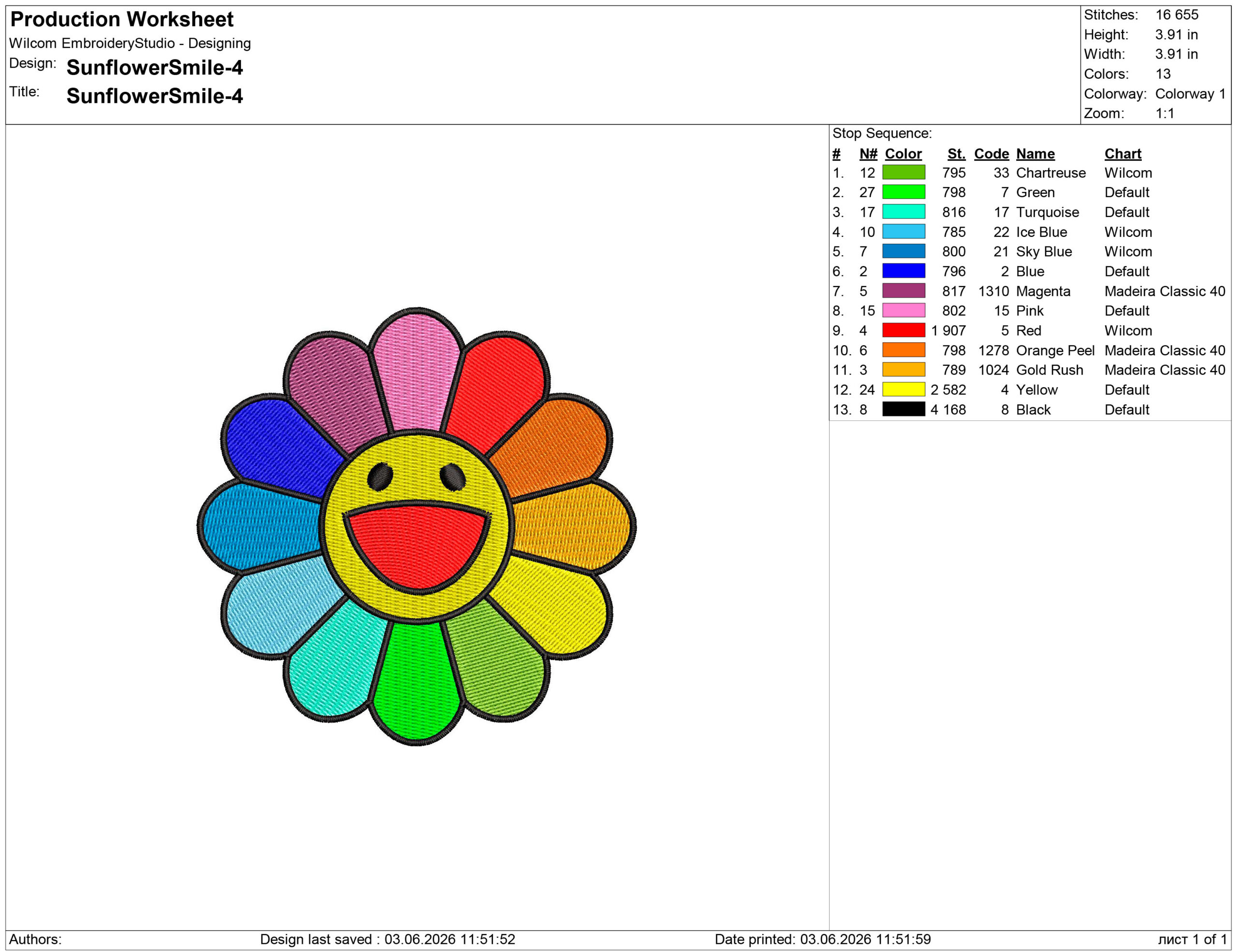The width and height of the screenshot is (1237, 952).
Task: Click the 'Orange Peel' thread name
Action: 1055,350
